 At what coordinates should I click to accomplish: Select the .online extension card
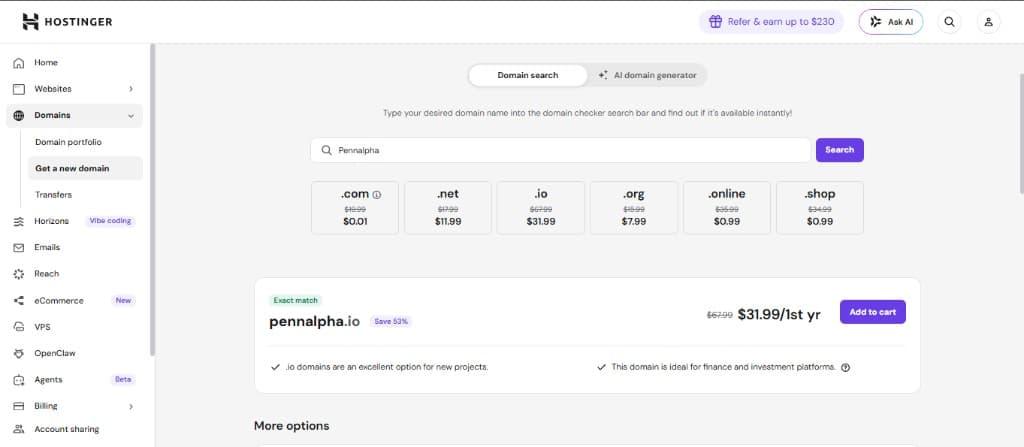click(727, 208)
